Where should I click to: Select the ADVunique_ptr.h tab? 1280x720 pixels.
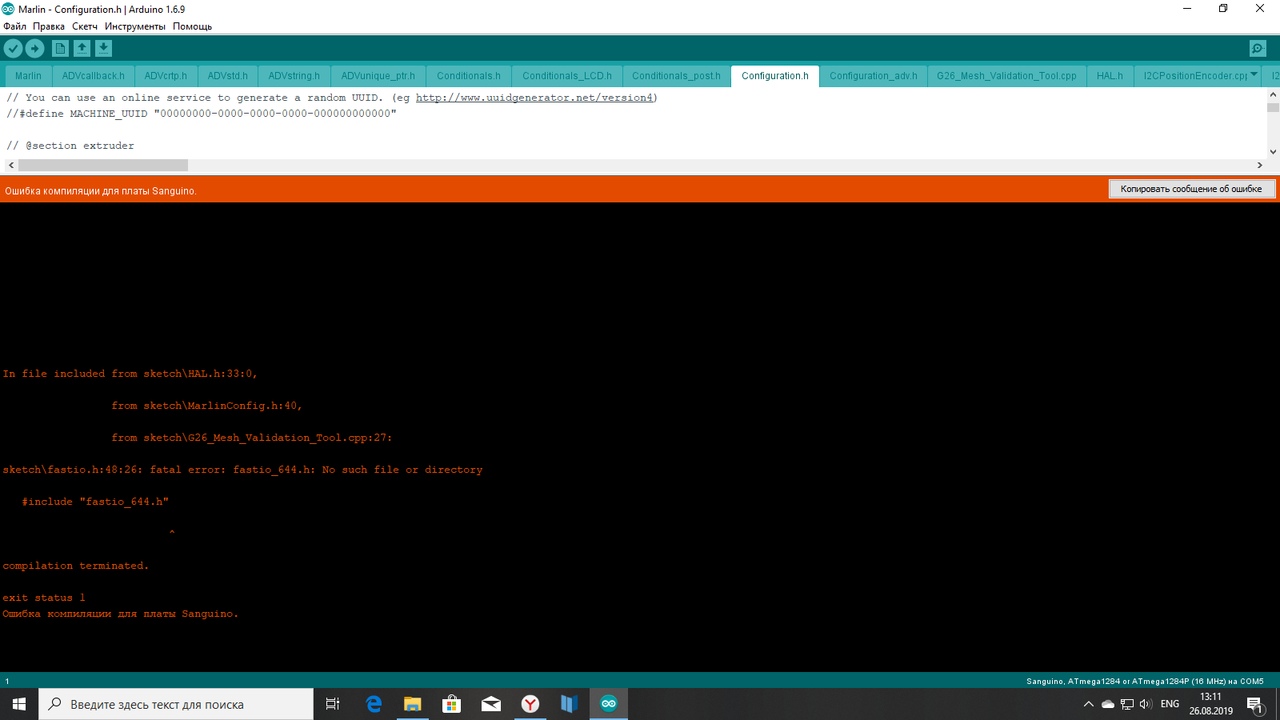(378, 76)
